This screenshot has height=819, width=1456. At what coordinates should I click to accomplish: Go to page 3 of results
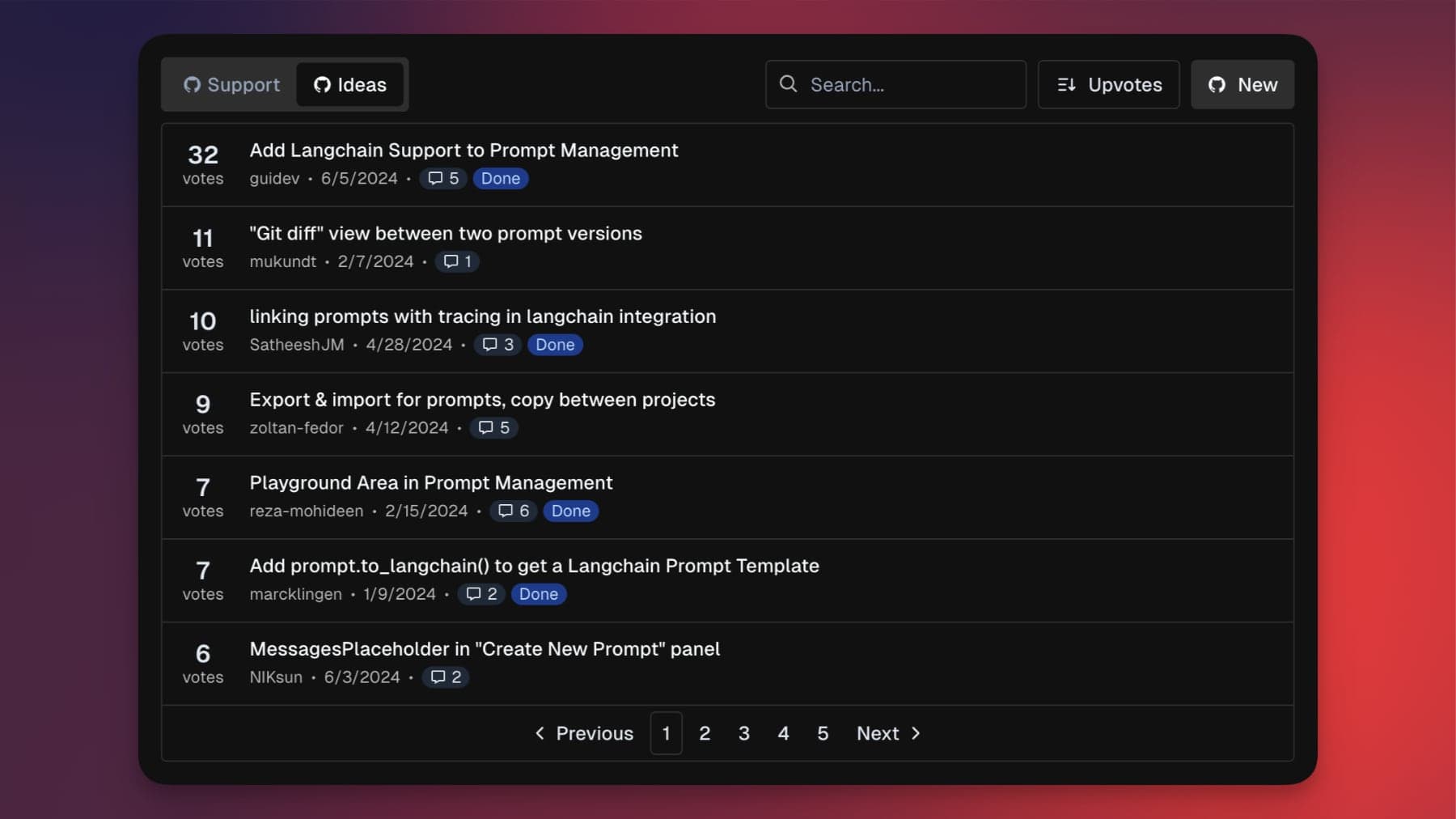point(744,733)
